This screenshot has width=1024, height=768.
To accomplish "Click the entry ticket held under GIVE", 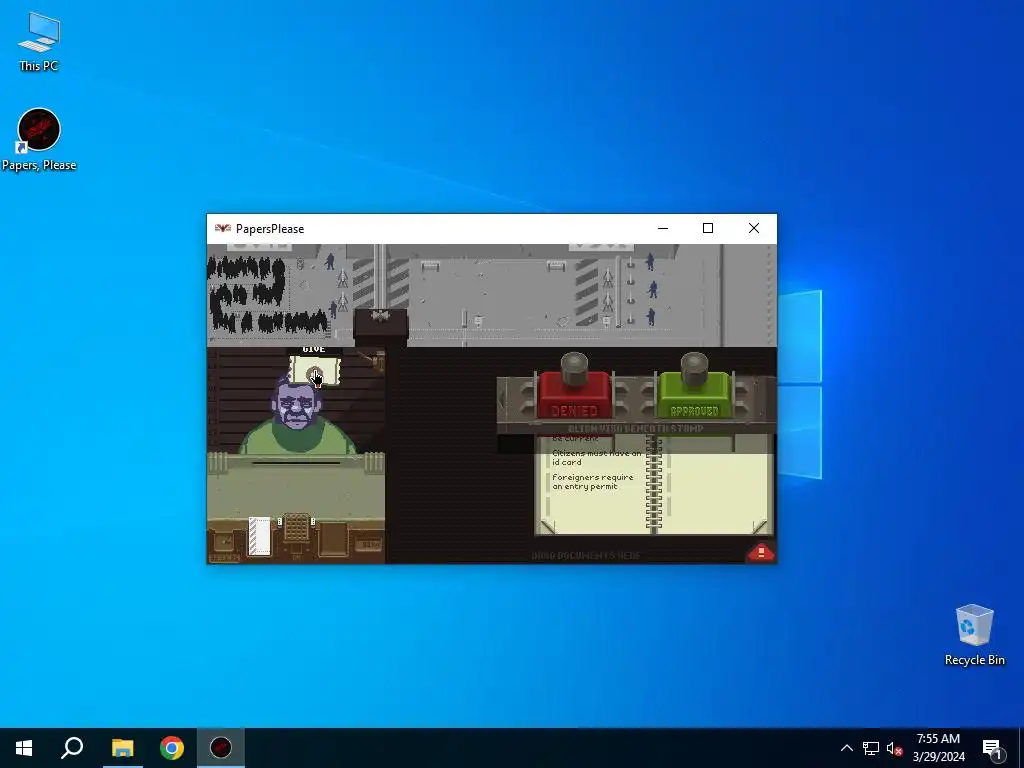I will 315,372.
